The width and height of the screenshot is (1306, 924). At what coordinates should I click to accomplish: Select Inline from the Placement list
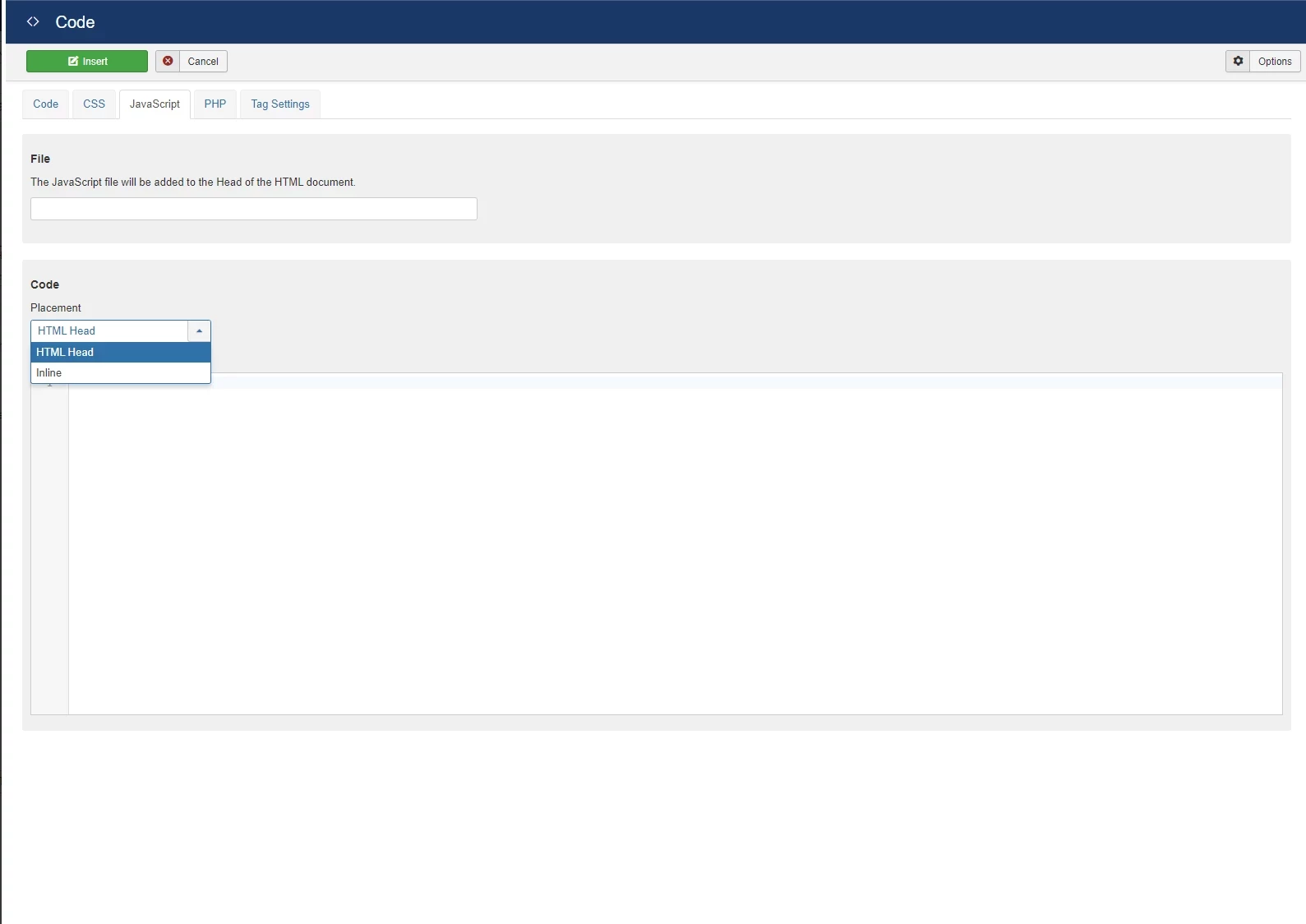[120, 373]
